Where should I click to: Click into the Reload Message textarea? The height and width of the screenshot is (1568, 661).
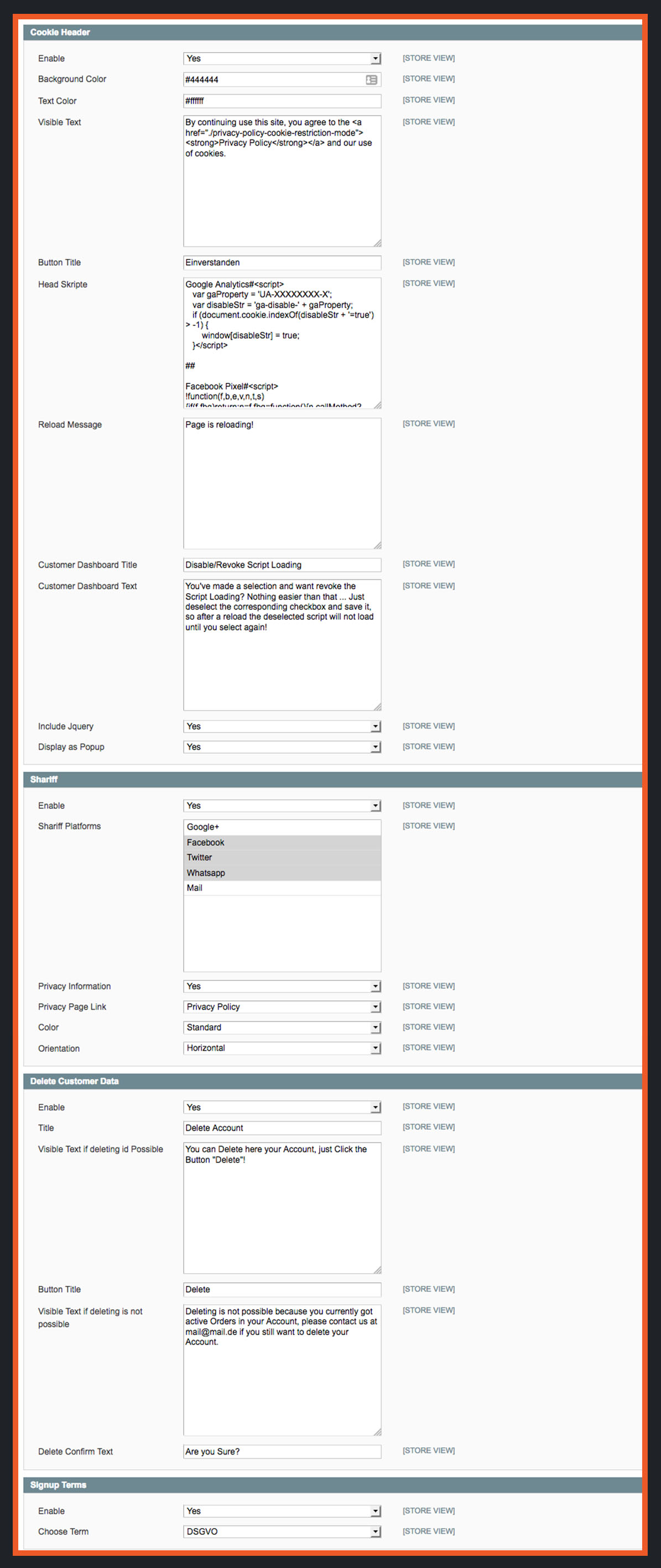tap(282, 484)
